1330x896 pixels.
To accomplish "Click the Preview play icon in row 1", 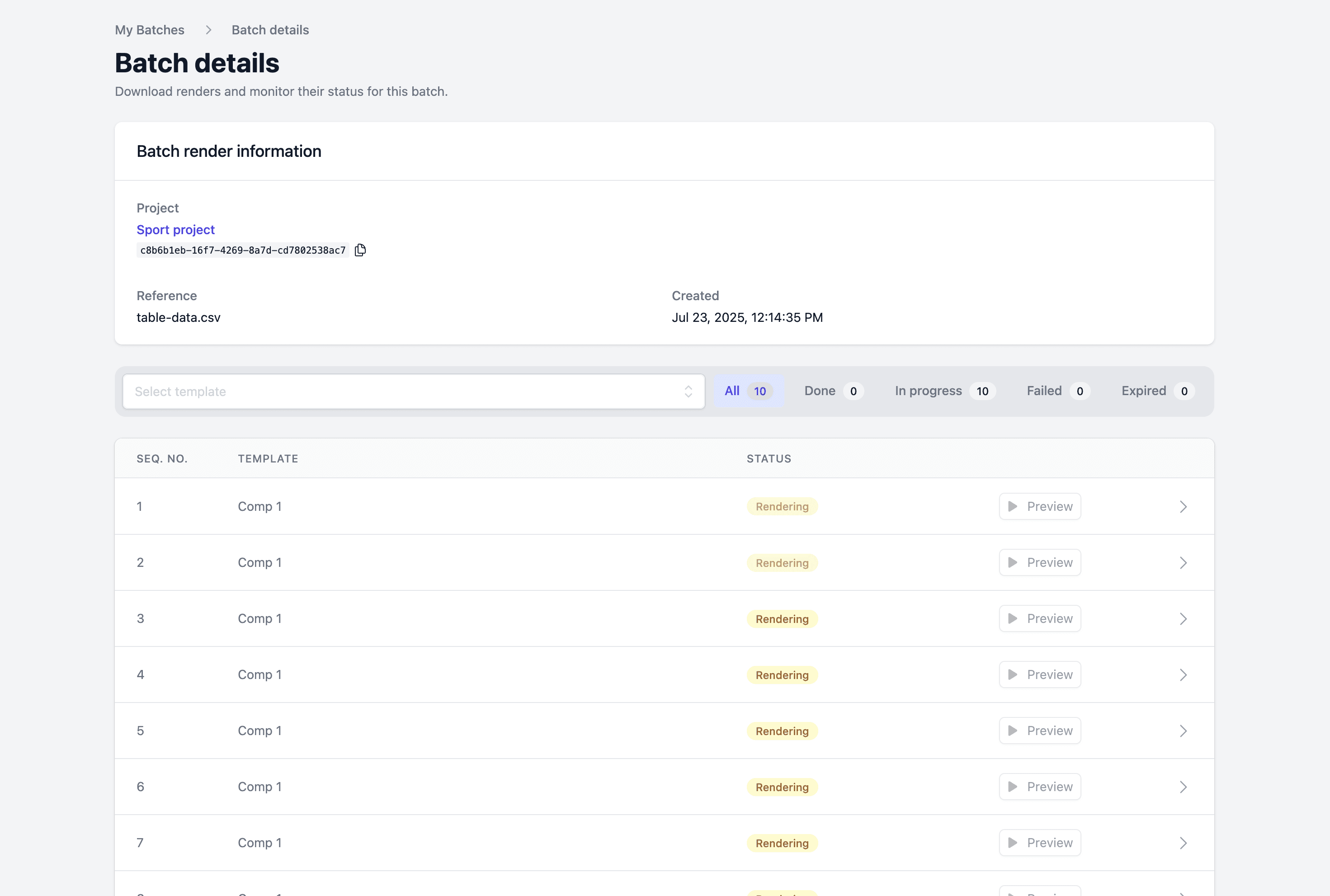I will pyautogui.click(x=1012, y=506).
